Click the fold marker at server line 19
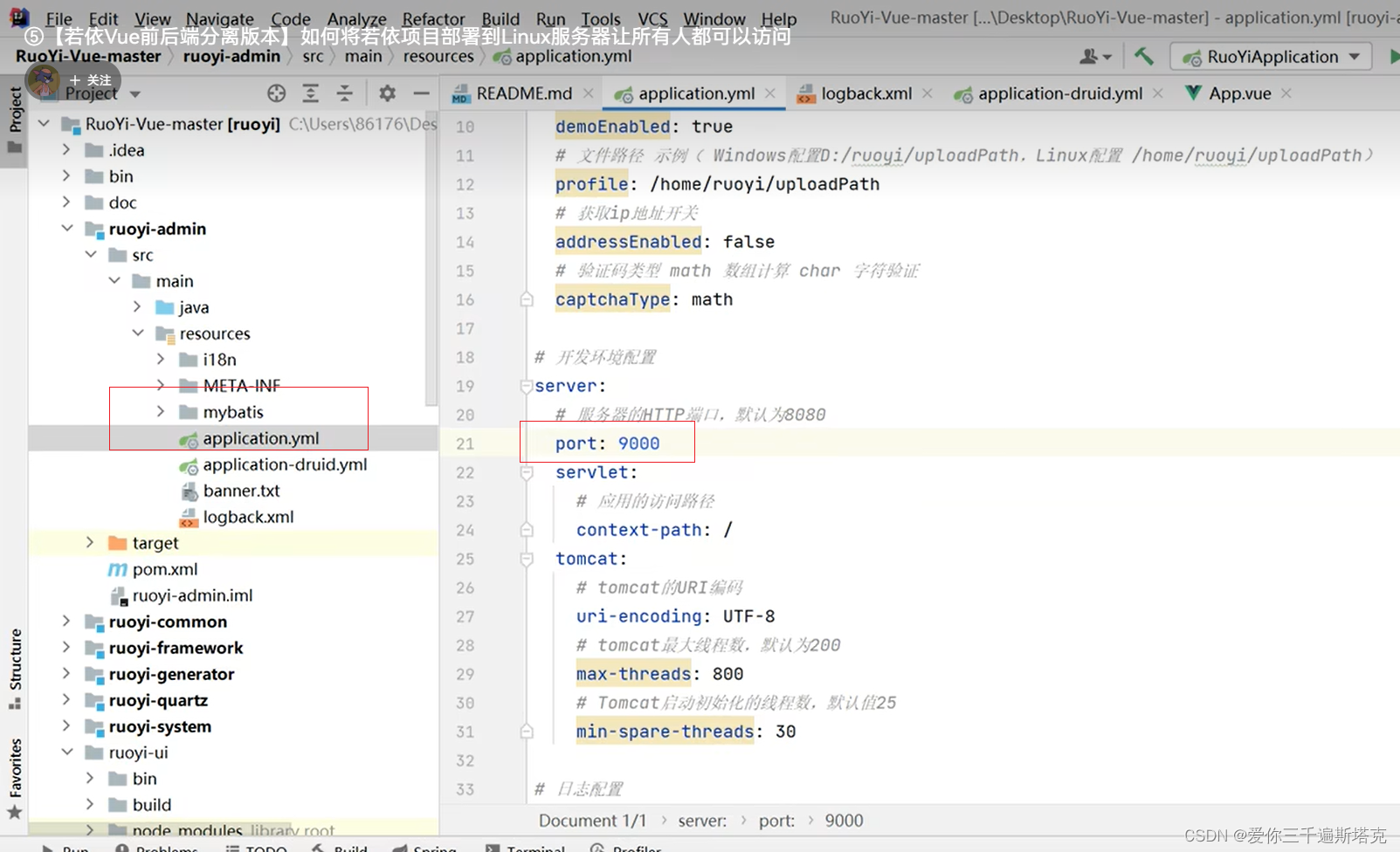This screenshot has width=1400, height=852. pyautogui.click(x=526, y=386)
